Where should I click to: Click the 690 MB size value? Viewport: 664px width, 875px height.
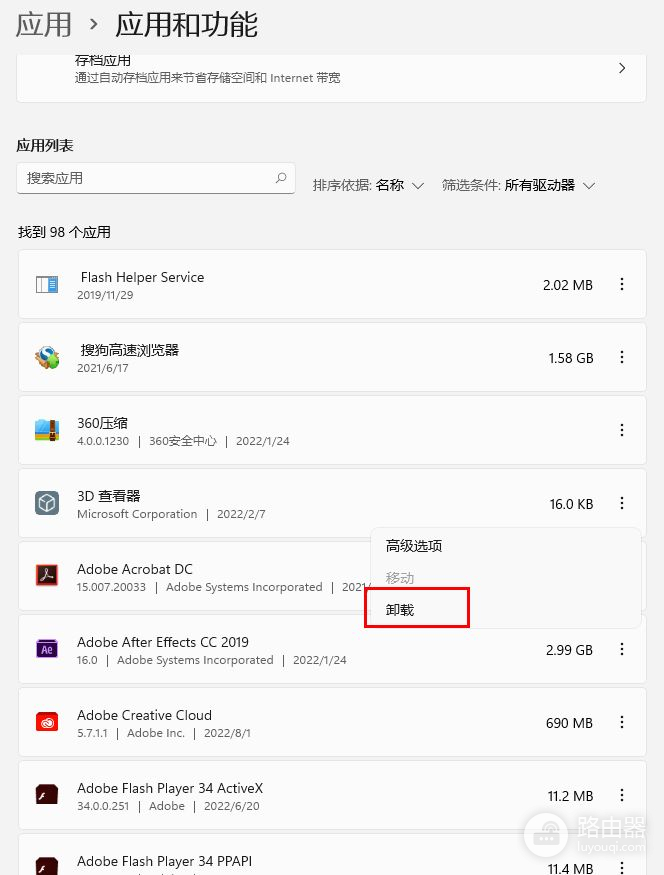(x=569, y=723)
